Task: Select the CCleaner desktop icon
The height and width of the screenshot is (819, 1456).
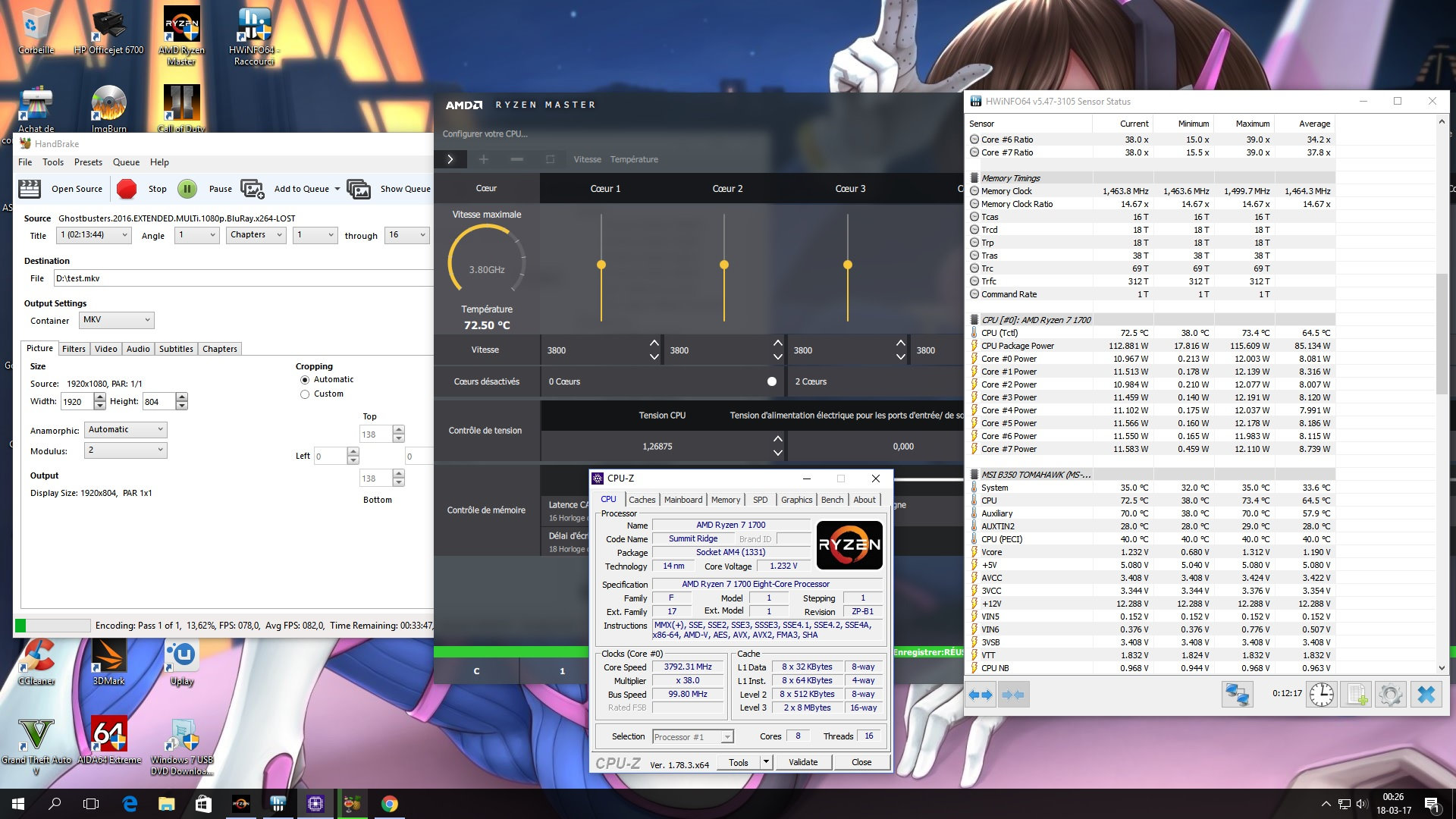Action: coord(36,661)
